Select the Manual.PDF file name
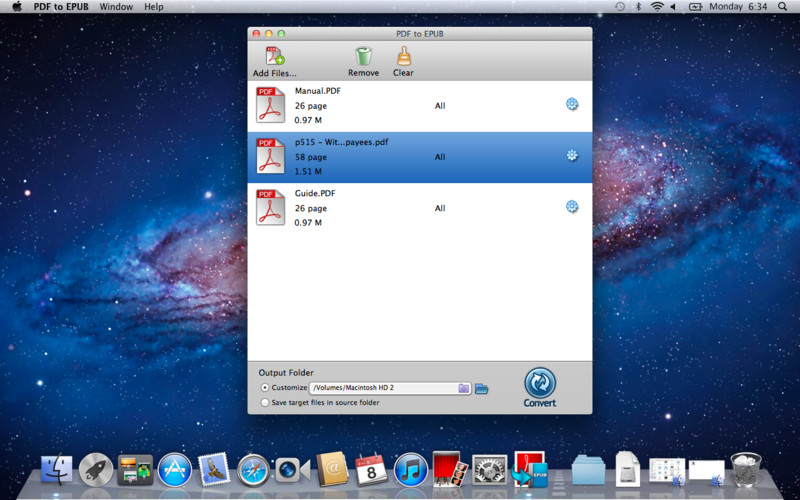Viewport: 800px width, 500px height. (x=317, y=91)
